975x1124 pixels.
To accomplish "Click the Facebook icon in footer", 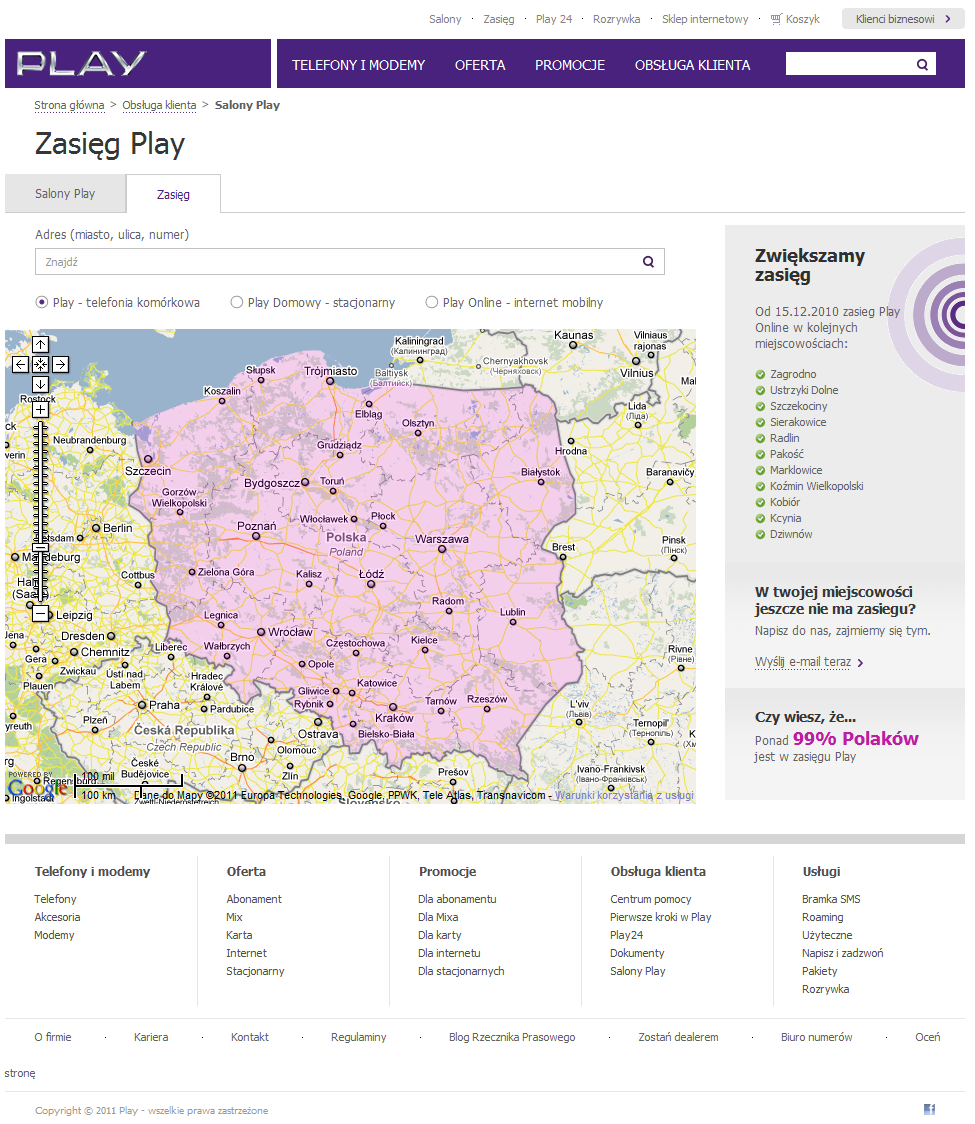I will click(929, 1110).
